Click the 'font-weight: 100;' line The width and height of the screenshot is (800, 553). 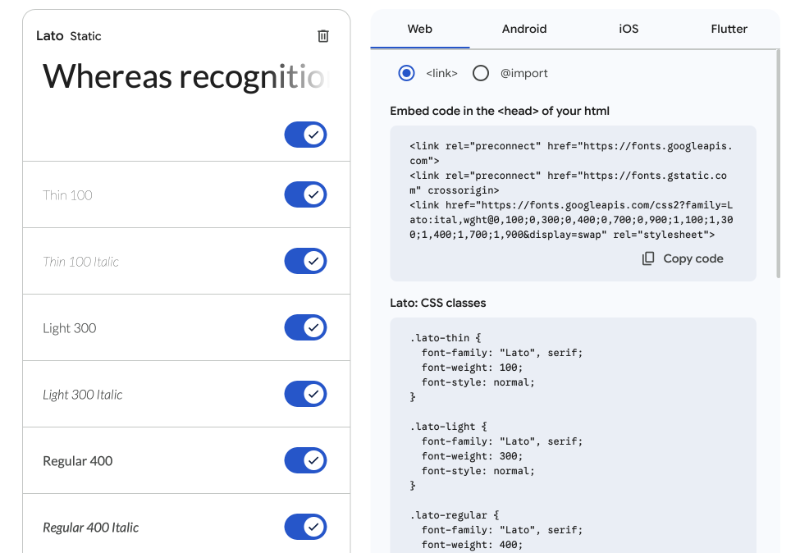(472, 367)
